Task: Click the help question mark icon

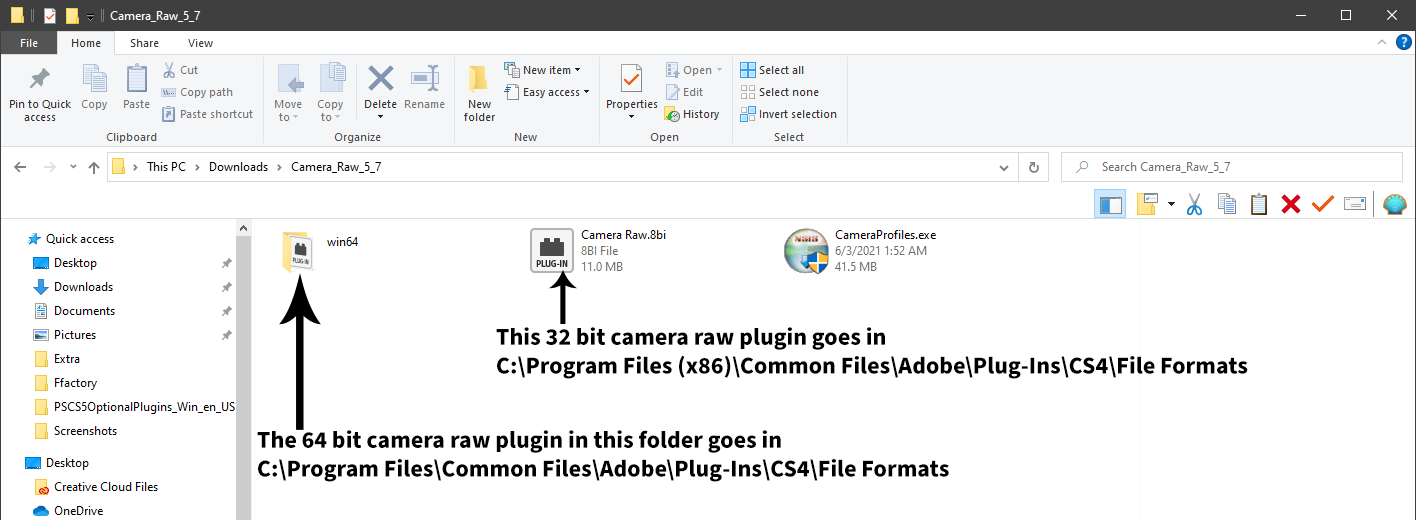Action: pyautogui.click(x=1403, y=42)
